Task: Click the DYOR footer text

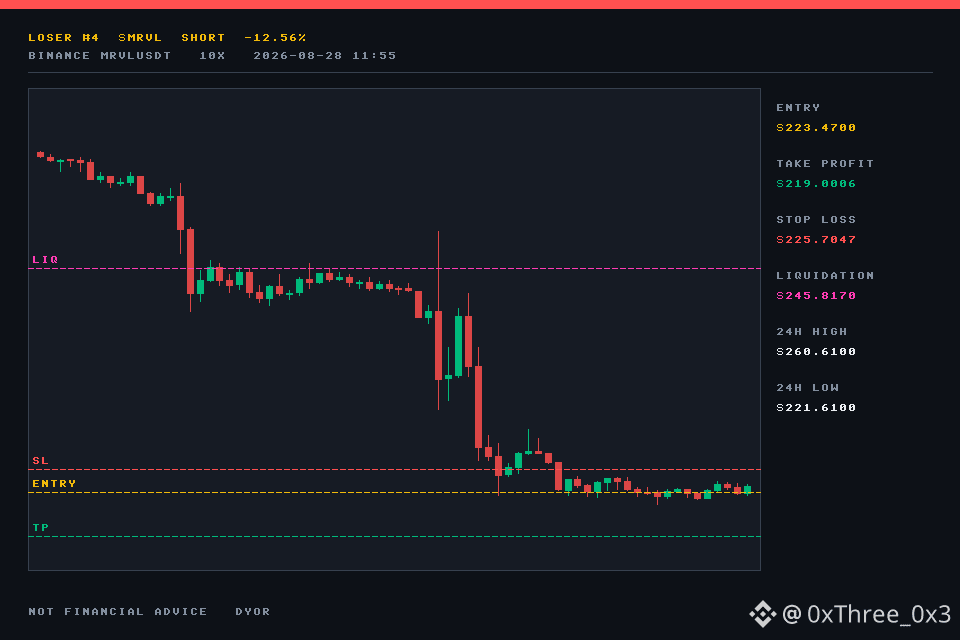Action: point(253,612)
